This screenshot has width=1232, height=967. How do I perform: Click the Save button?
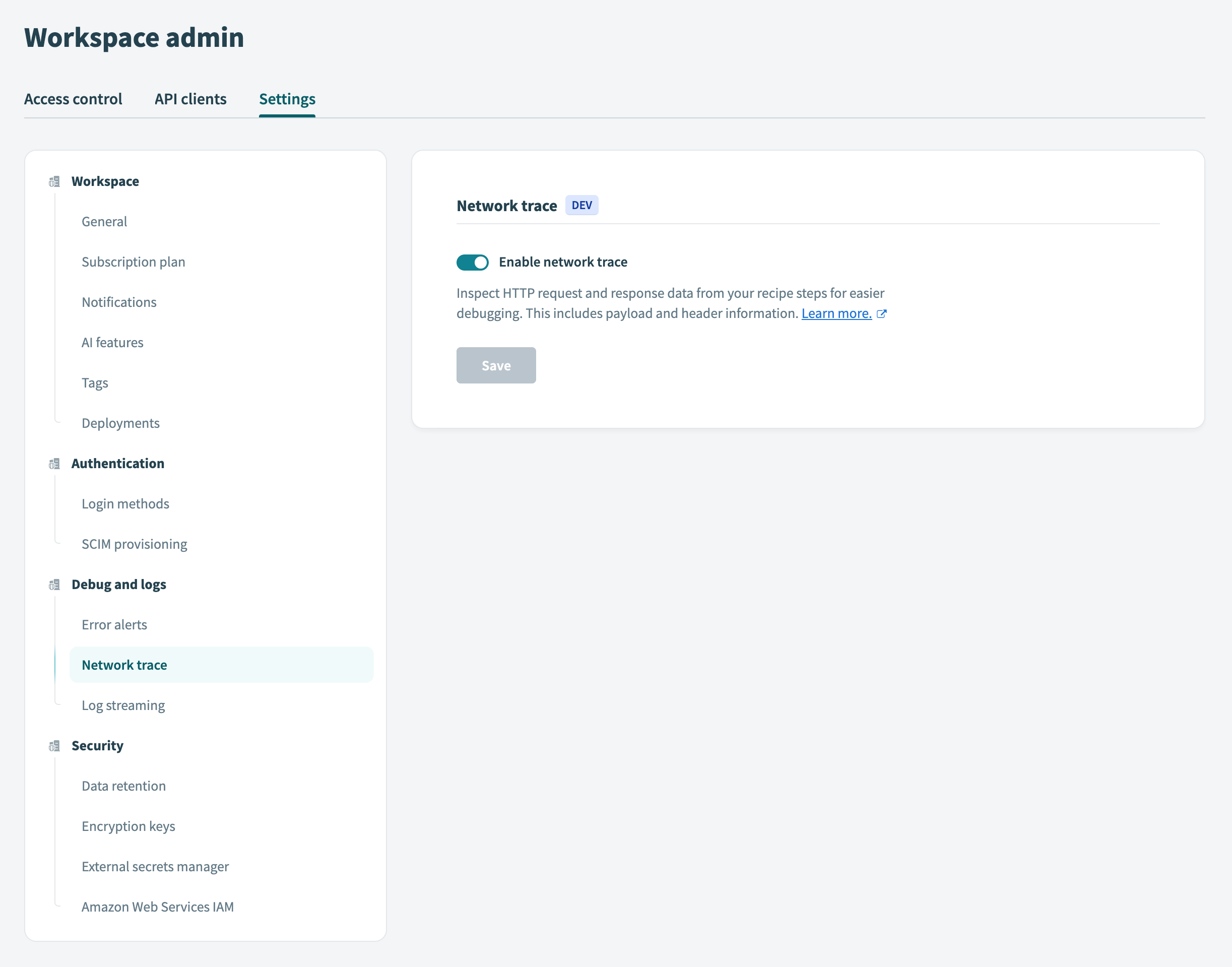coord(495,365)
